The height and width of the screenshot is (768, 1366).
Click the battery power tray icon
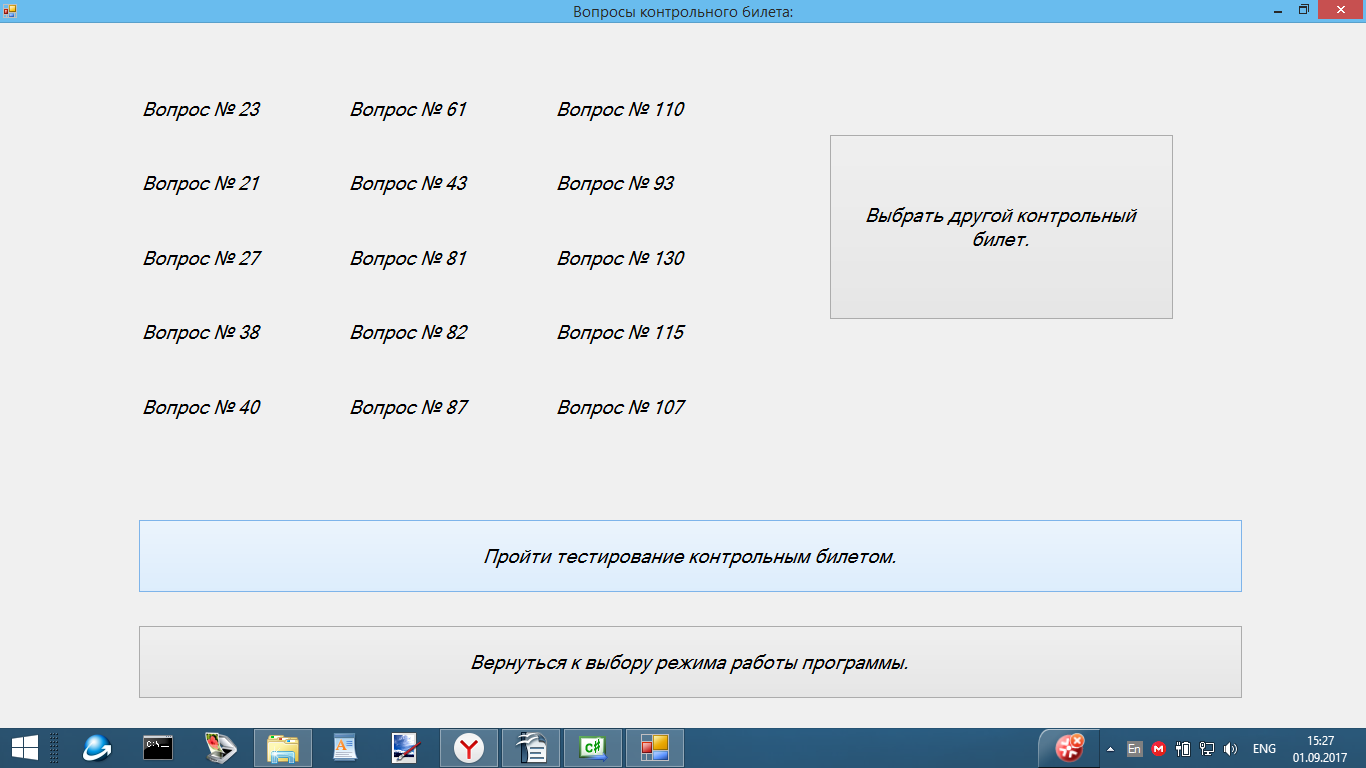(1183, 748)
